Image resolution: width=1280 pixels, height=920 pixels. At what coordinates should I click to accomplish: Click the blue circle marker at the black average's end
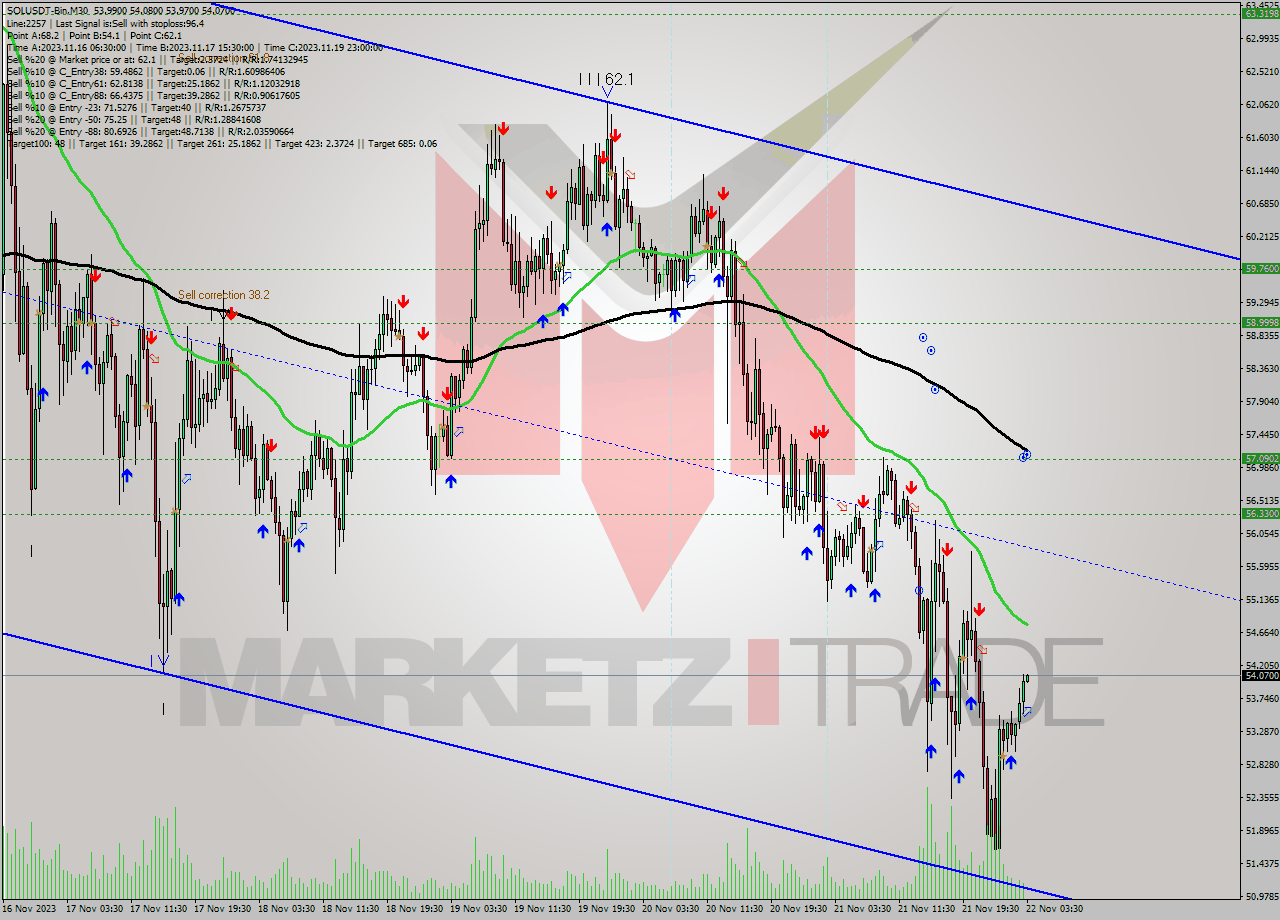pyautogui.click(x=1025, y=455)
